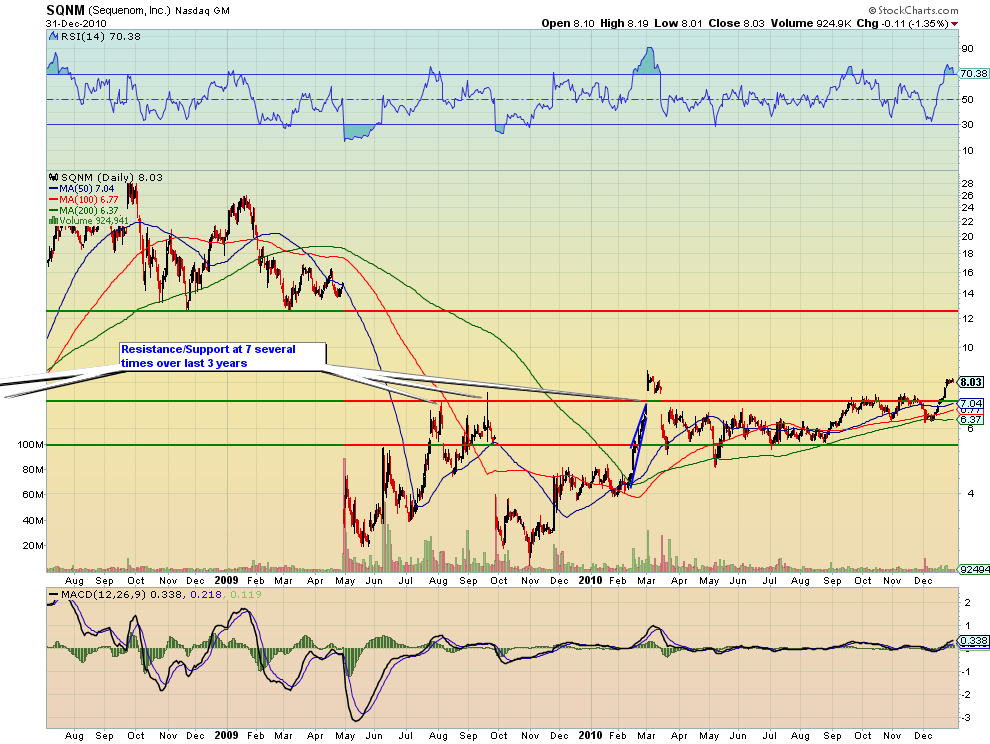Click the blue trendline on February 2010 rally
Image resolution: width=990 pixels, height=744 pixels.
click(x=638, y=446)
